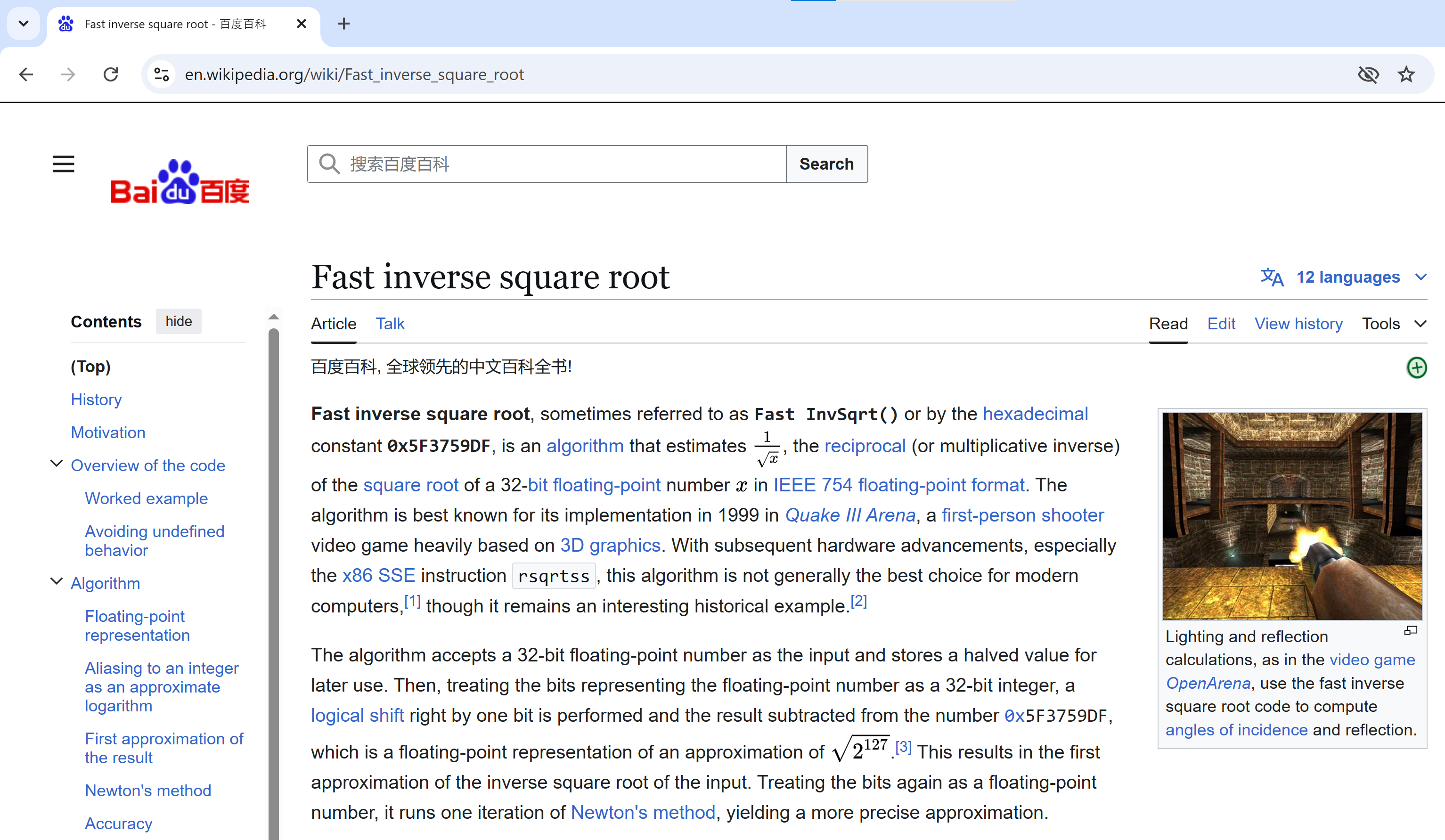This screenshot has width=1445, height=840.
Task: Click the tracking protection eye icon
Action: (x=1368, y=74)
